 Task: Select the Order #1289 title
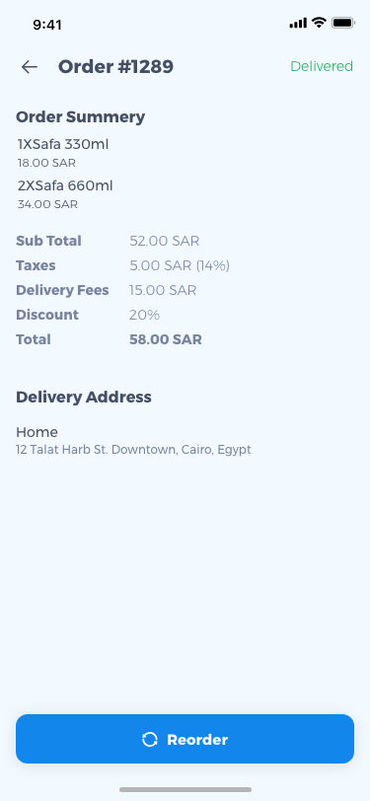(x=116, y=66)
